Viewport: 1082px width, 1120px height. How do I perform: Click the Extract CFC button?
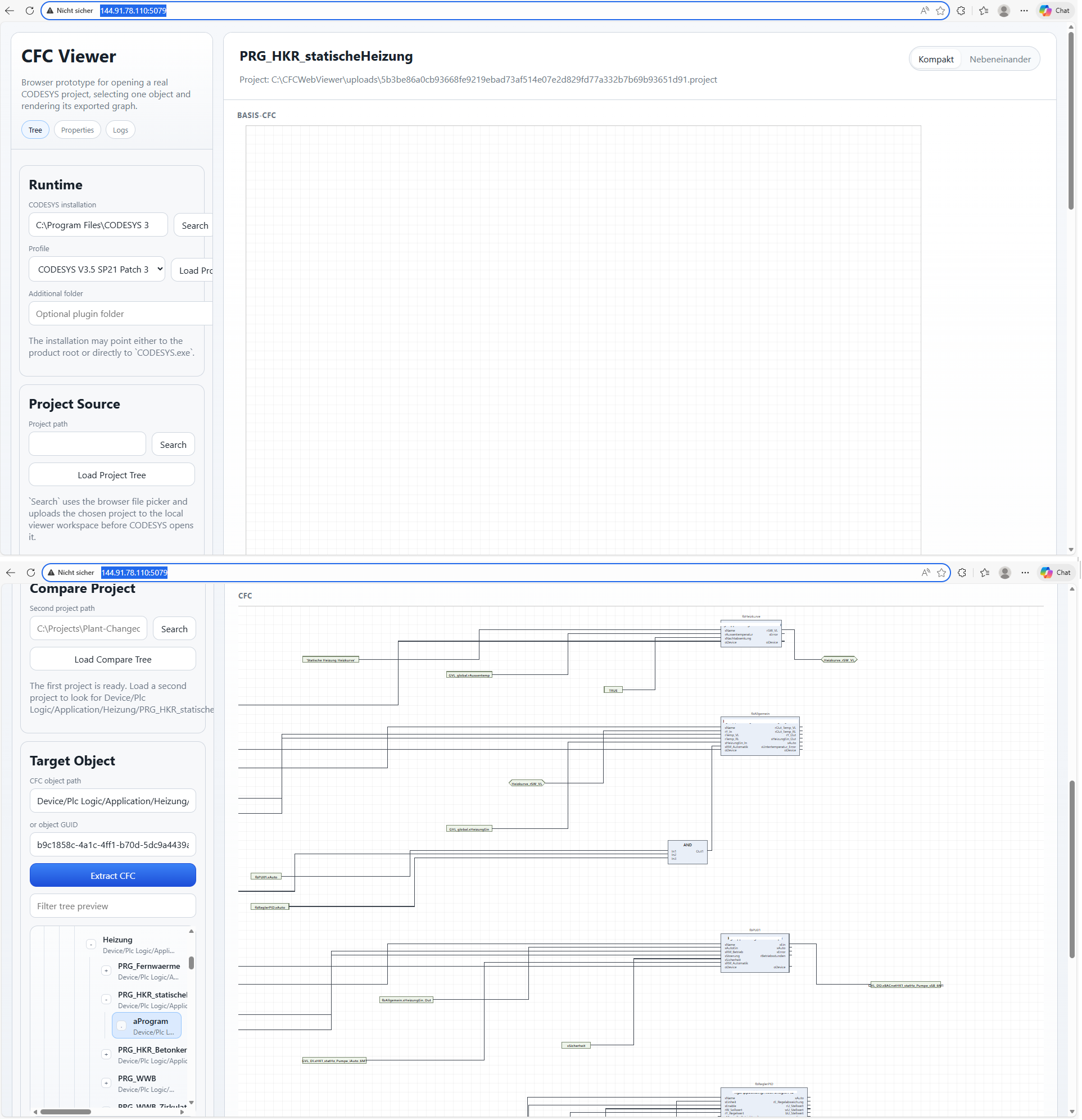point(112,877)
